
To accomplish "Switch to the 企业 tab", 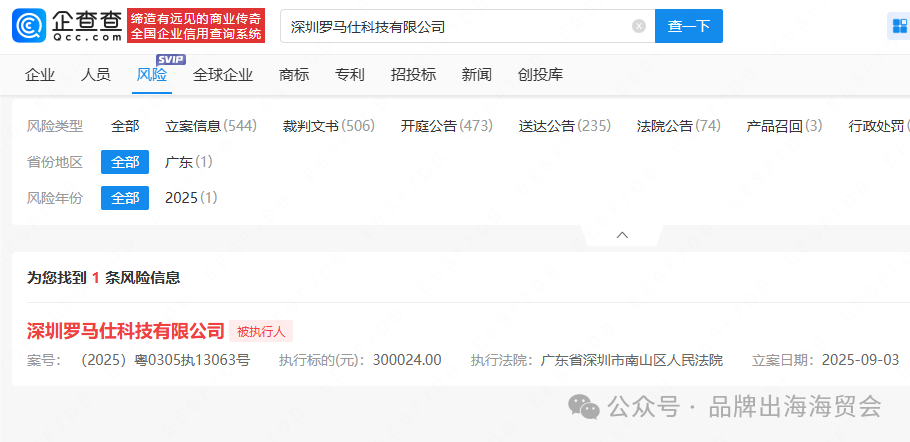I will [x=40, y=75].
